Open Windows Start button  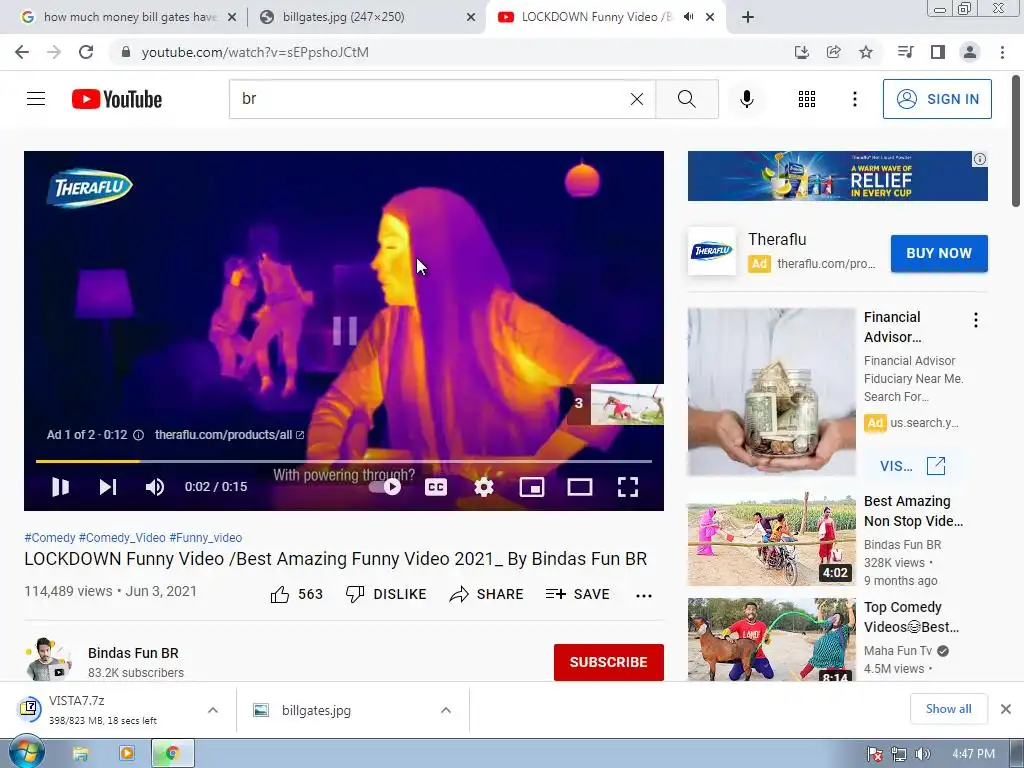pos(25,753)
